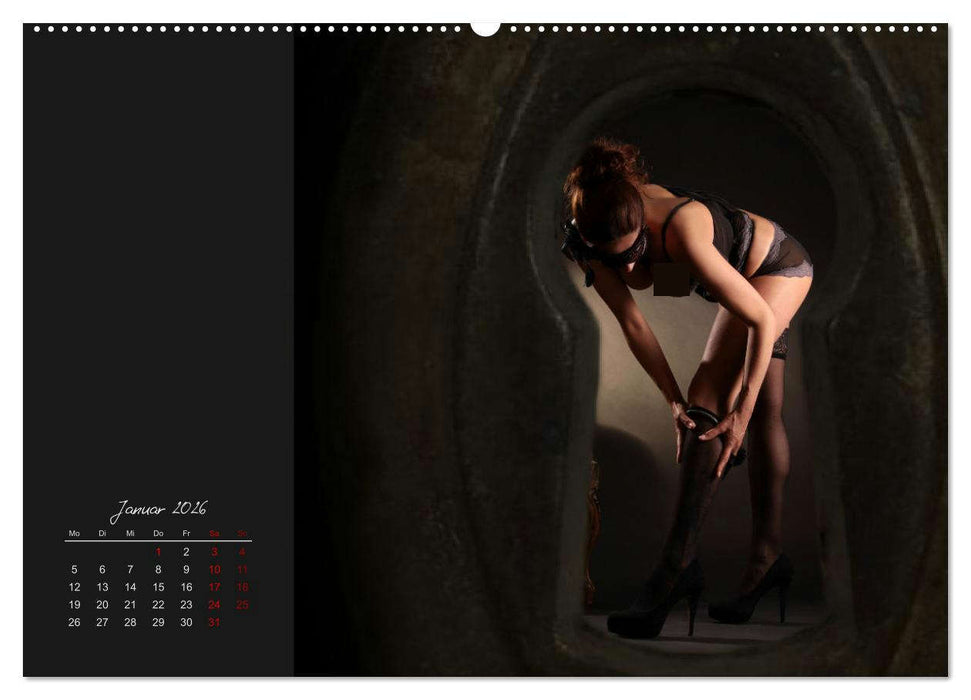Click the red Sa weekday header
Viewport: 971px width, 700px height.
[x=214, y=533]
